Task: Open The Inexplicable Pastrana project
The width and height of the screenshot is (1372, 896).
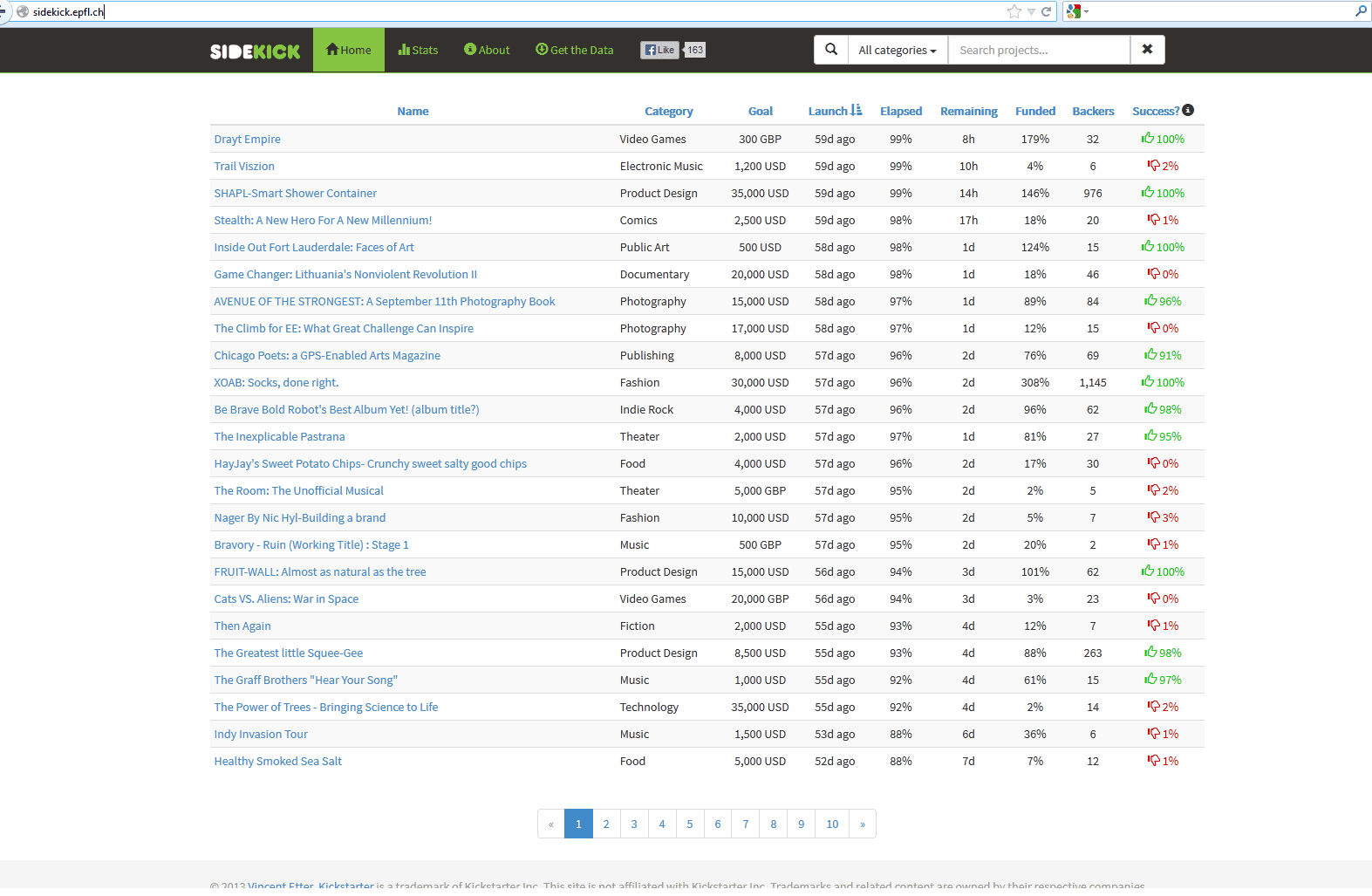Action: (279, 436)
